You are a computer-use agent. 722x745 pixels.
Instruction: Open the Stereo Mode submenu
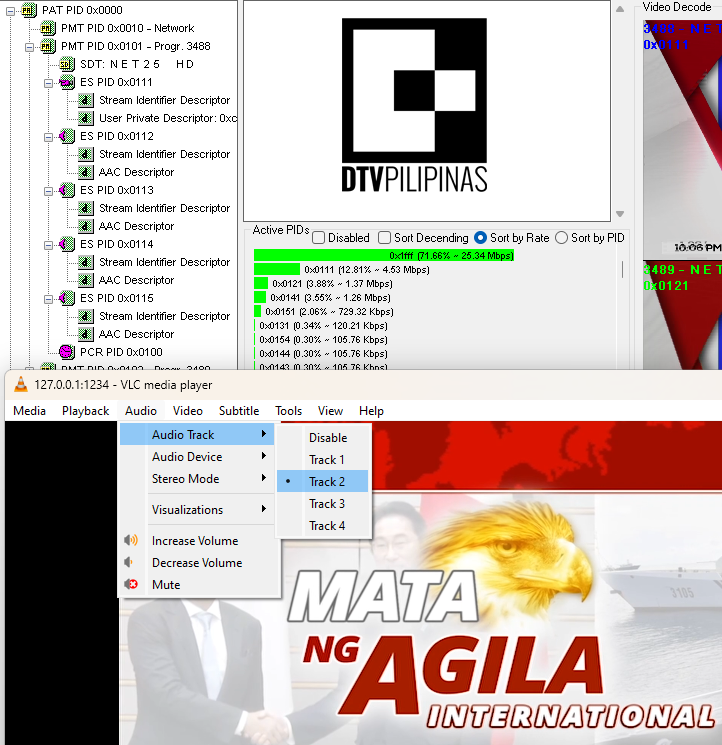[197, 478]
